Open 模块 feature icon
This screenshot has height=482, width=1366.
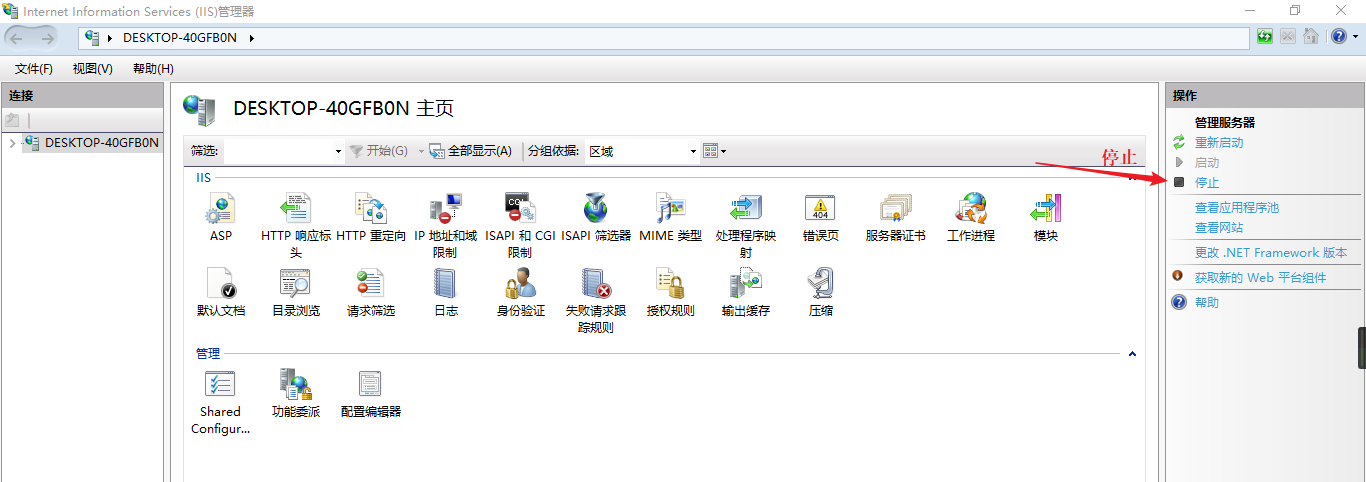[x=1045, y=209]
